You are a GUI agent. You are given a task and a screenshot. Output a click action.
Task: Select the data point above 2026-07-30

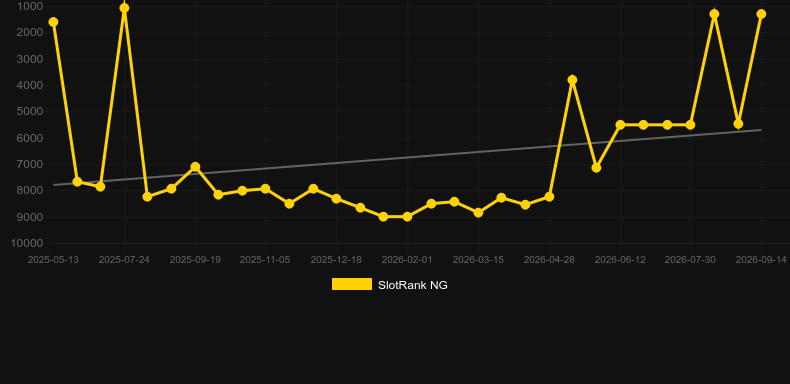tap(690, 124)
